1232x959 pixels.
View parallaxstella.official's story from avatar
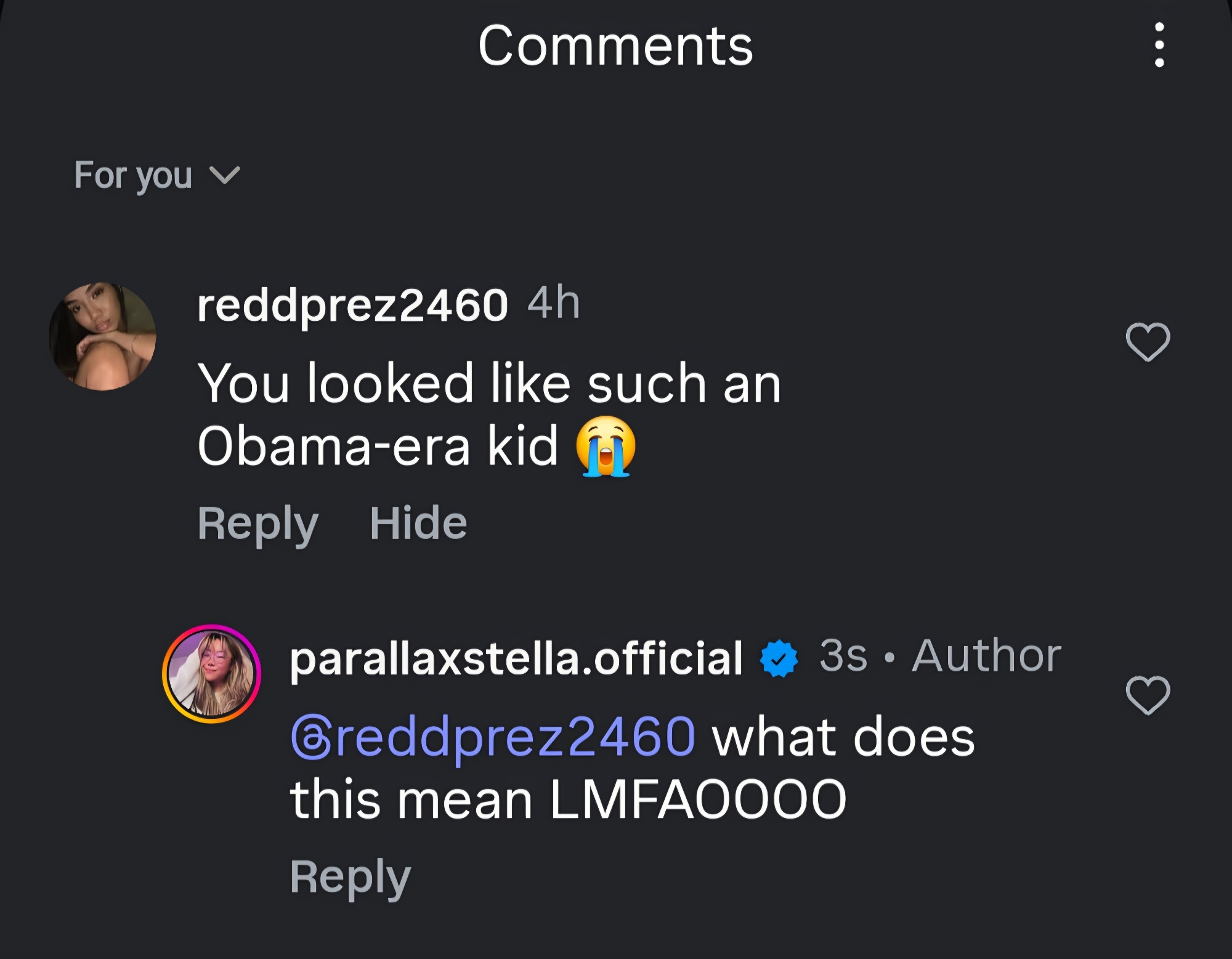(211, 673)
